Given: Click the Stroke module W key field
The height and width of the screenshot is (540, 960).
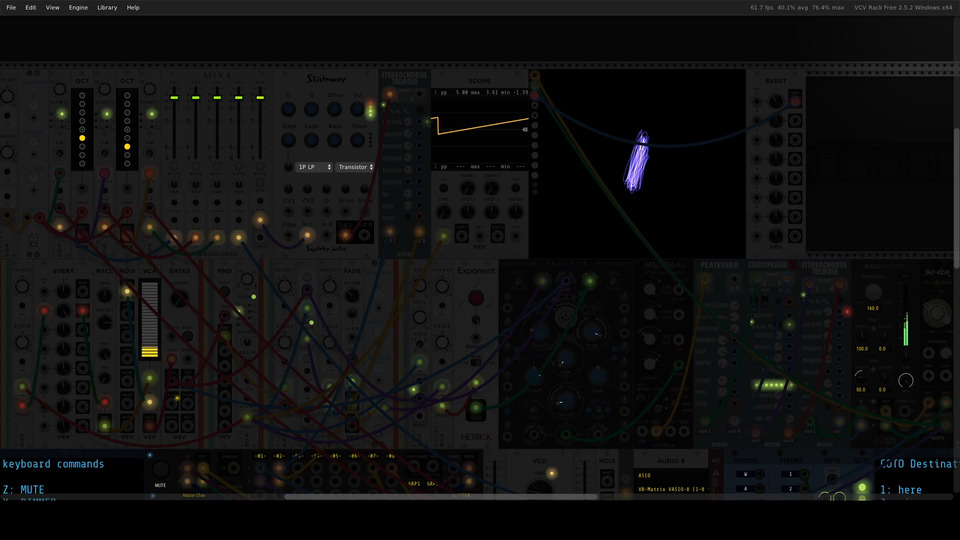Looking at the screenshot, I should (x=745, y=474).
